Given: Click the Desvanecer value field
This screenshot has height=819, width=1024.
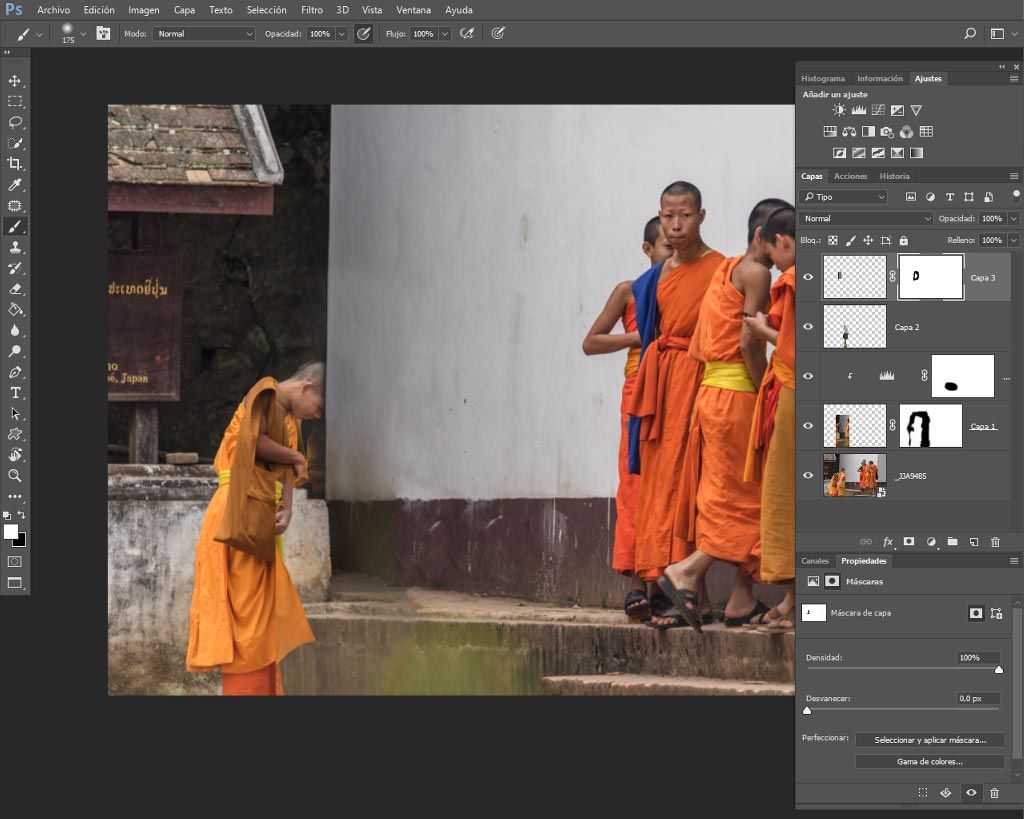Looking at the screenshot, I should (978, 698).
